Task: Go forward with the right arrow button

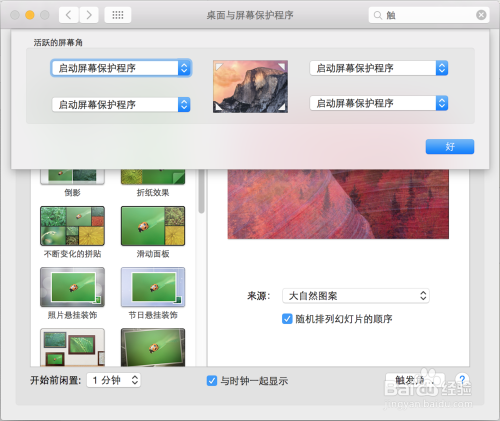Action: 89,15
